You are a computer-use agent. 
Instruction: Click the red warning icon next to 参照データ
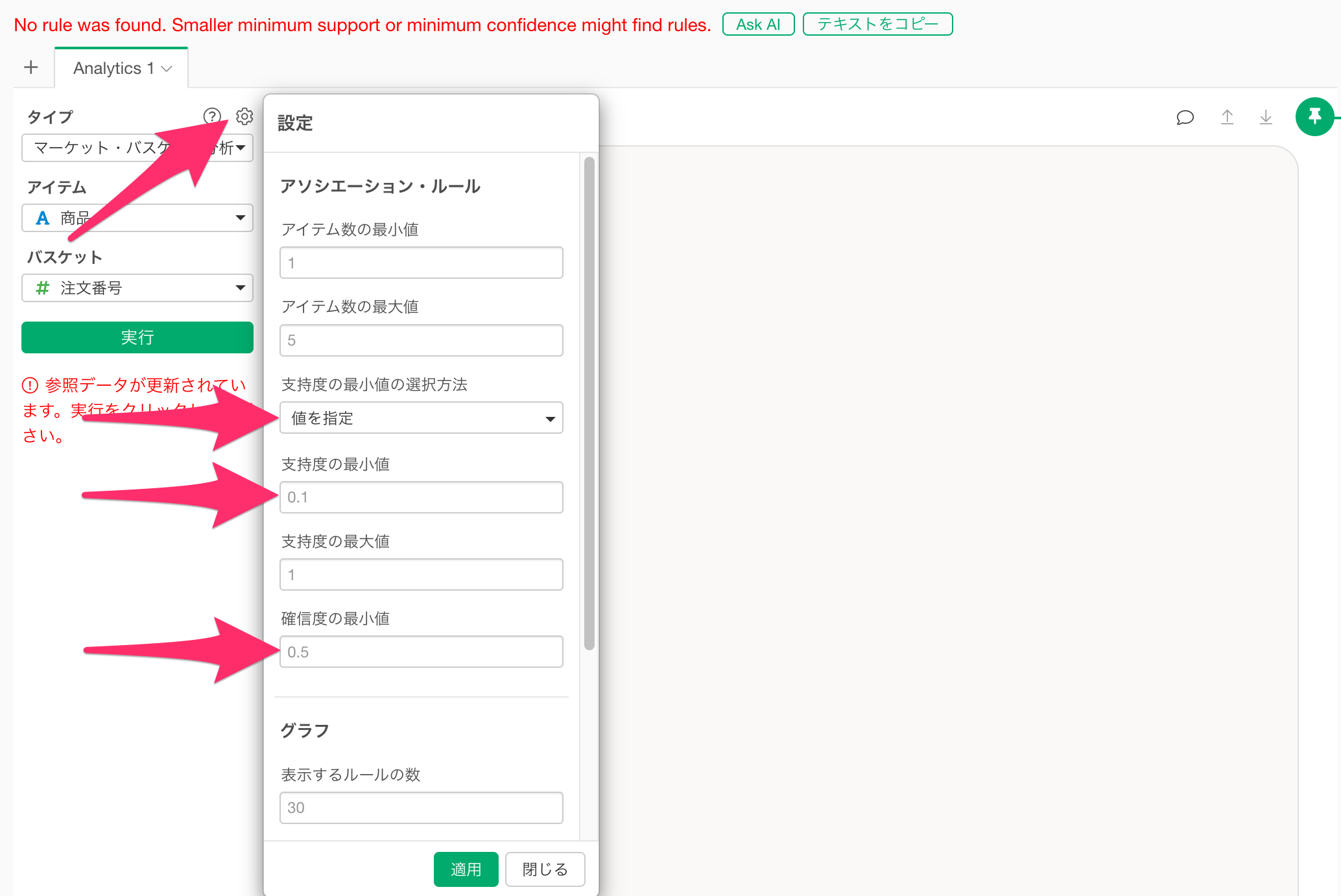pyautogui.click(x=30, y=386)
